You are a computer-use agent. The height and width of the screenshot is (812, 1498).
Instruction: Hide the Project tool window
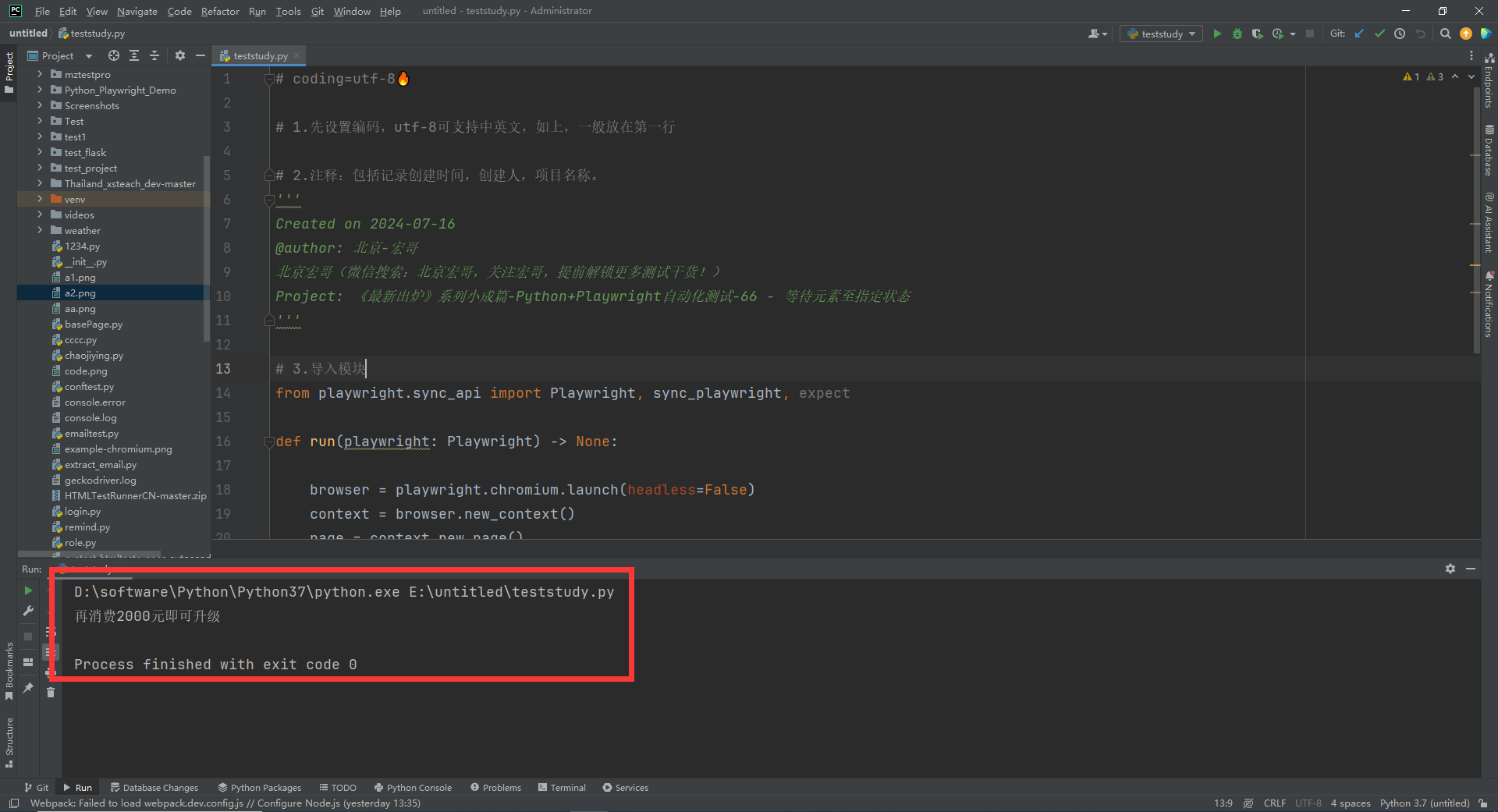pyautogui.click(x=201, y=55)
